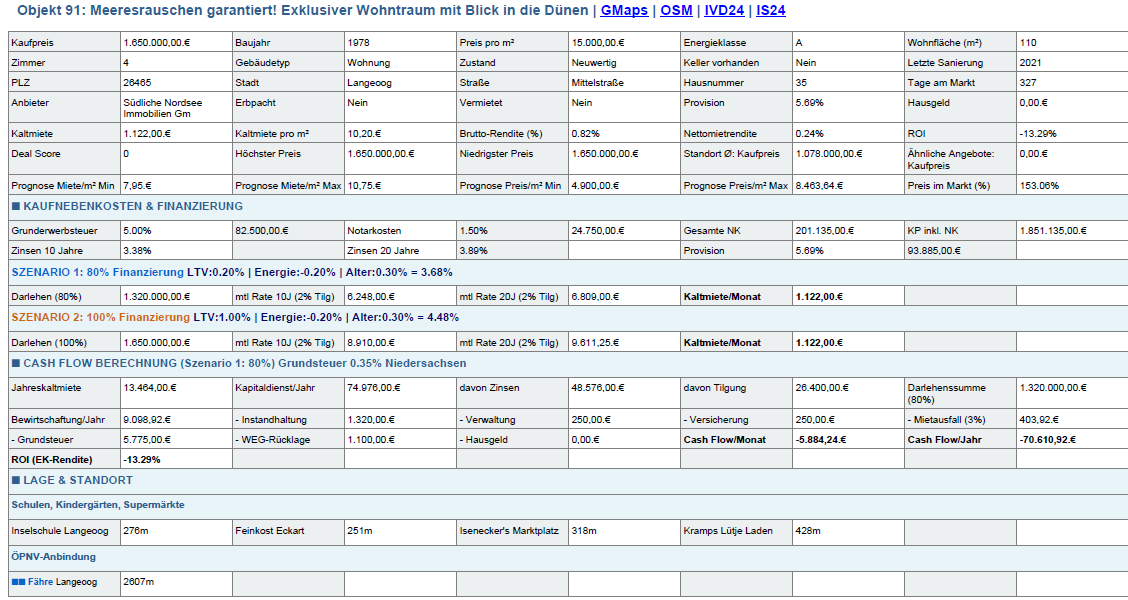
Task: Click the Energieklasse value A
Action: tap(799, 43)
